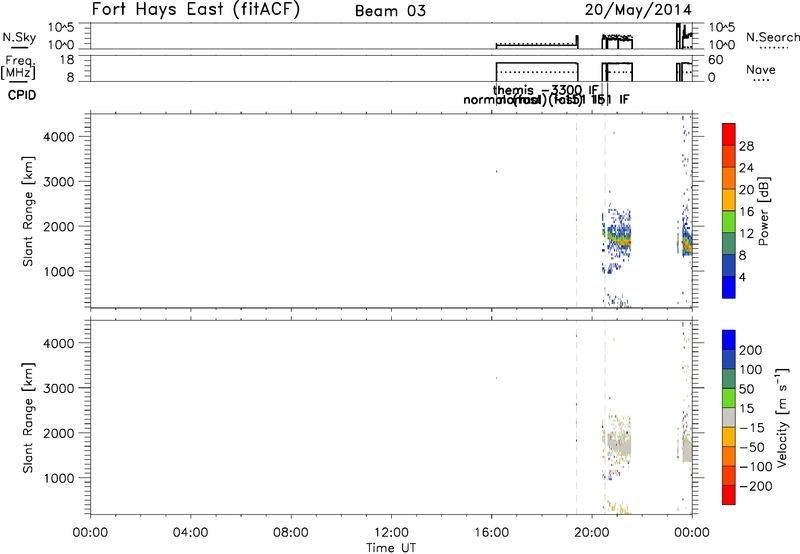Click the 'N.Search' legend label

(x=772, y=37)
